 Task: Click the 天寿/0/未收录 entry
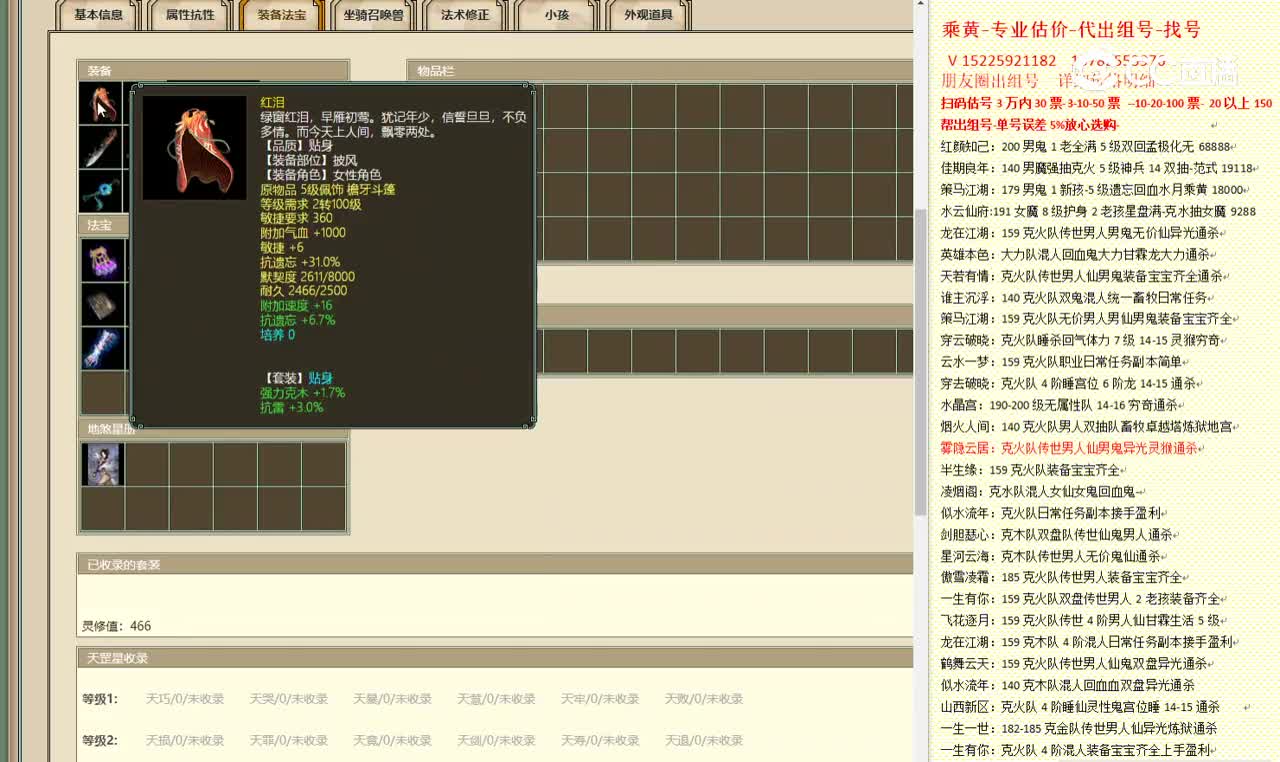tap(600, 741)
